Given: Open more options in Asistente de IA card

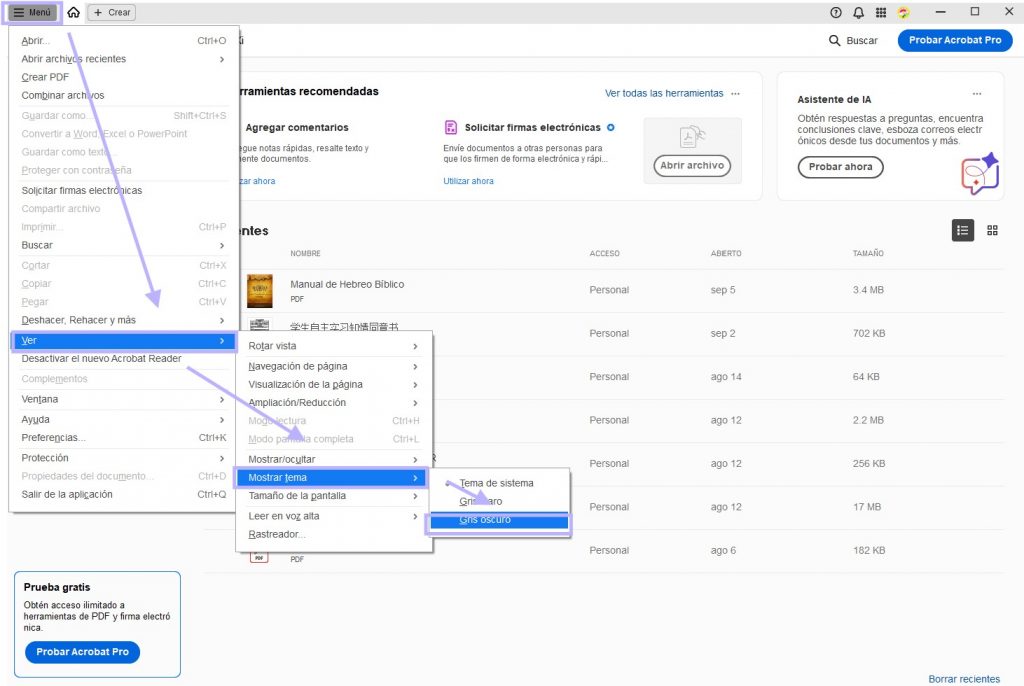Looking at the screenshot, I should (x=976, y=93).
